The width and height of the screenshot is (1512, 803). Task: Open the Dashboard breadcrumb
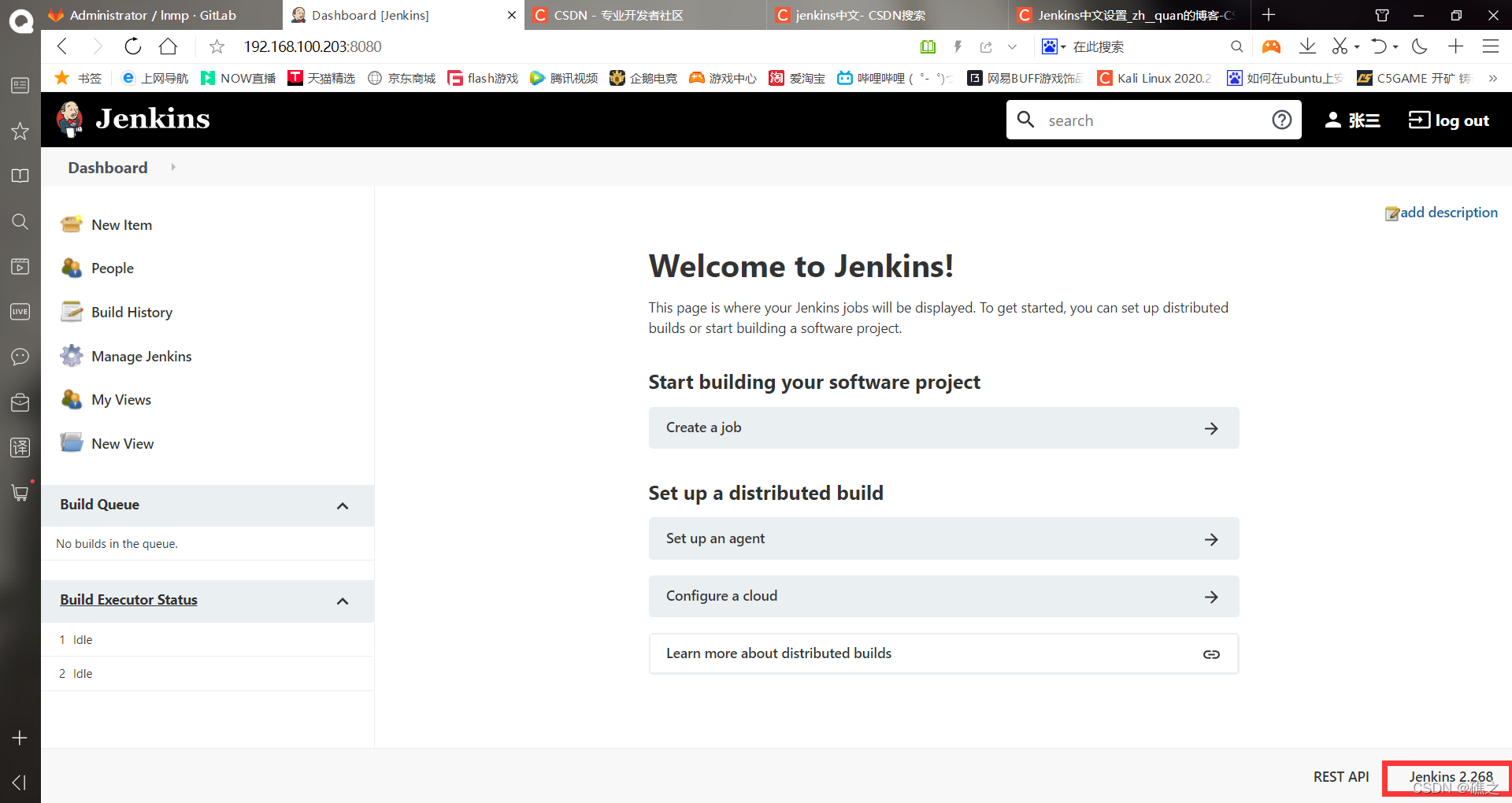[108, 168]
